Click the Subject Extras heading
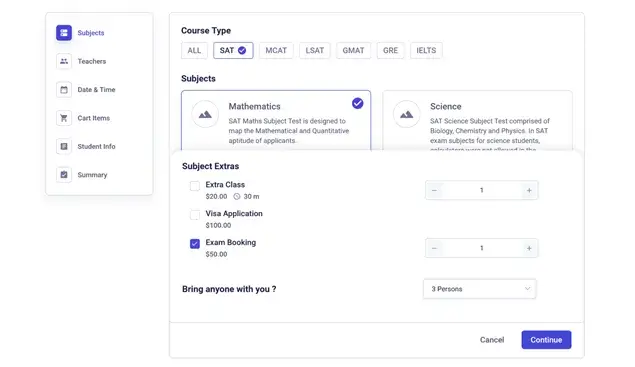The height and width of the screenshot is (367, 635). point(211,166)
